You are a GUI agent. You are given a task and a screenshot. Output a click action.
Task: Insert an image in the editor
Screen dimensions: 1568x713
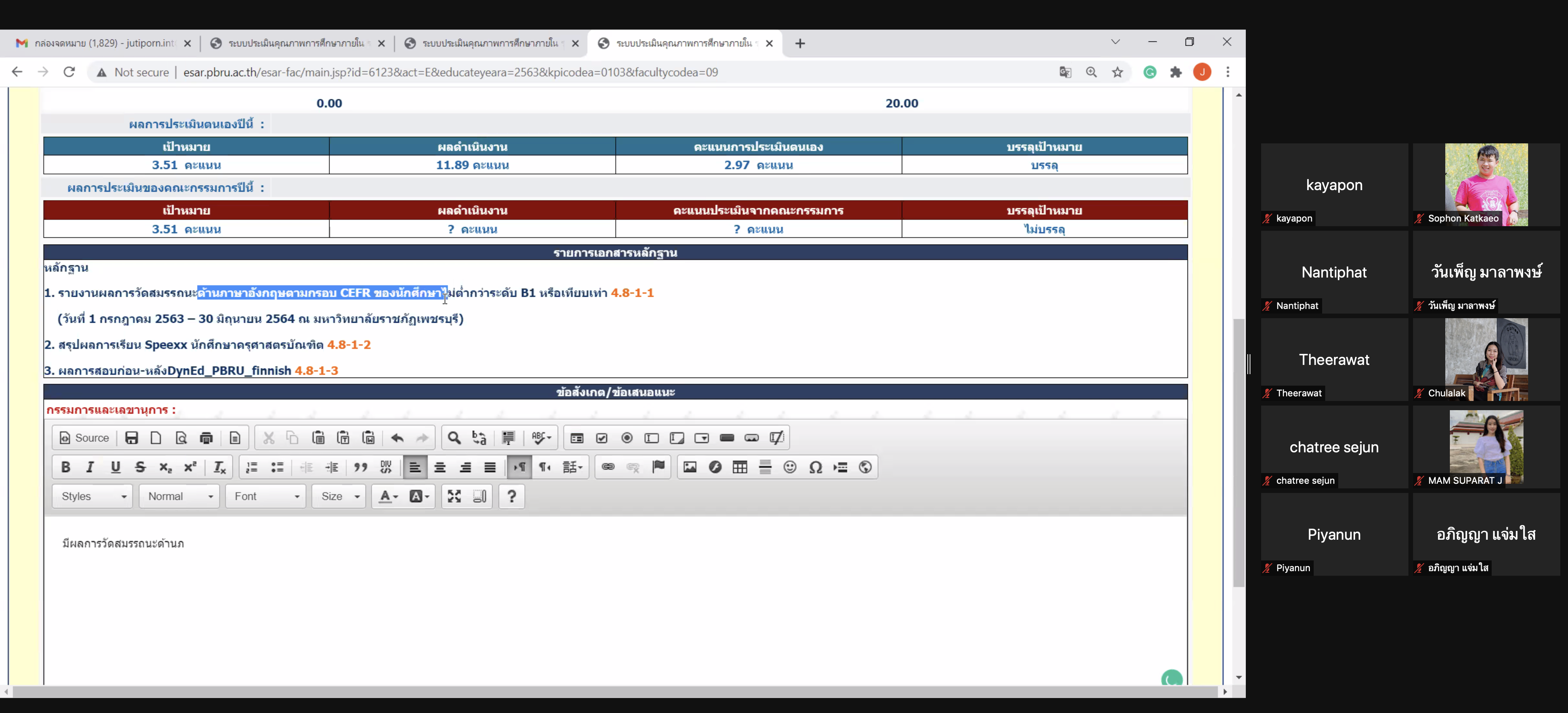[x=690, y=467]
